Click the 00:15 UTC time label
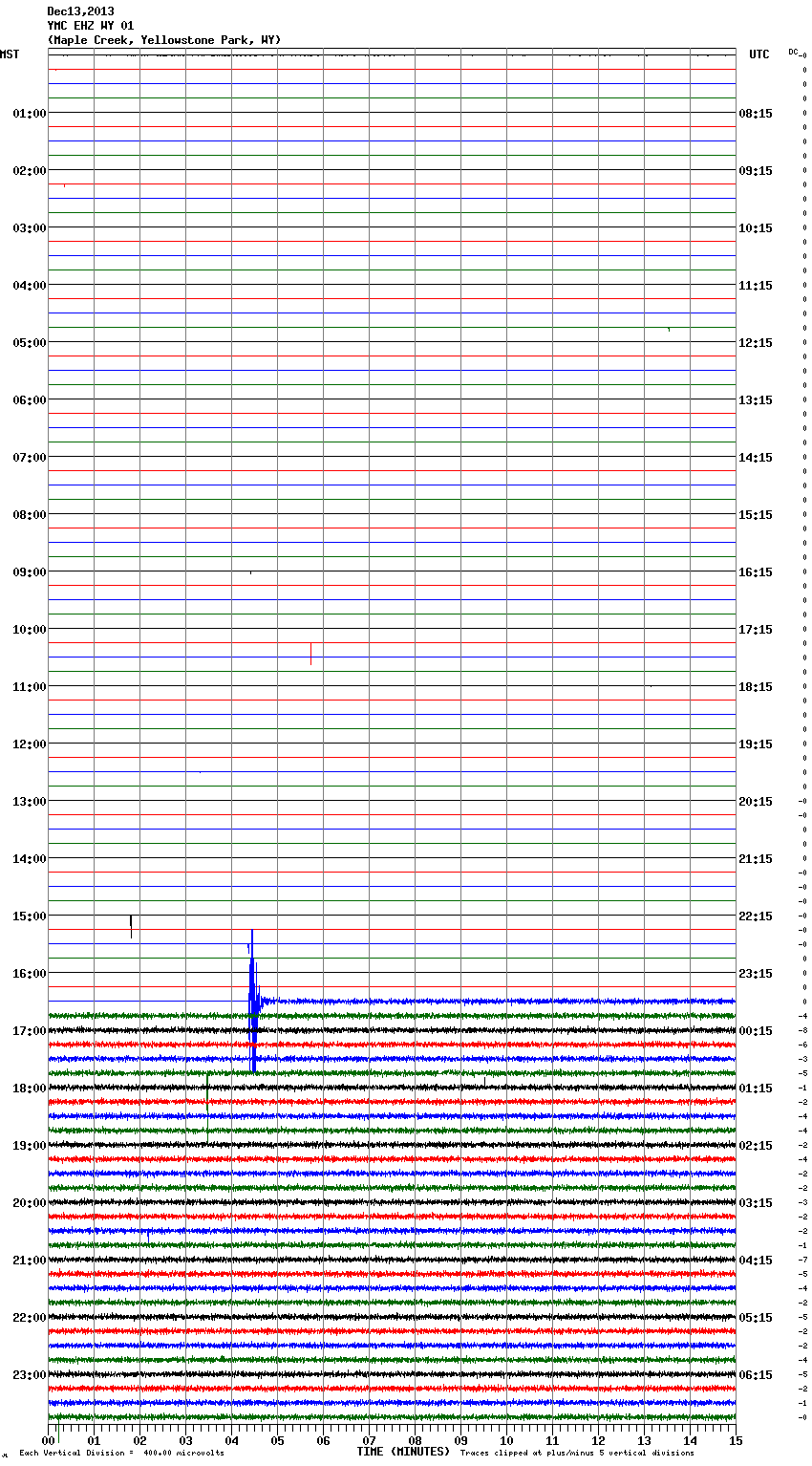 pyautogui.click(x=756, y=1031)
